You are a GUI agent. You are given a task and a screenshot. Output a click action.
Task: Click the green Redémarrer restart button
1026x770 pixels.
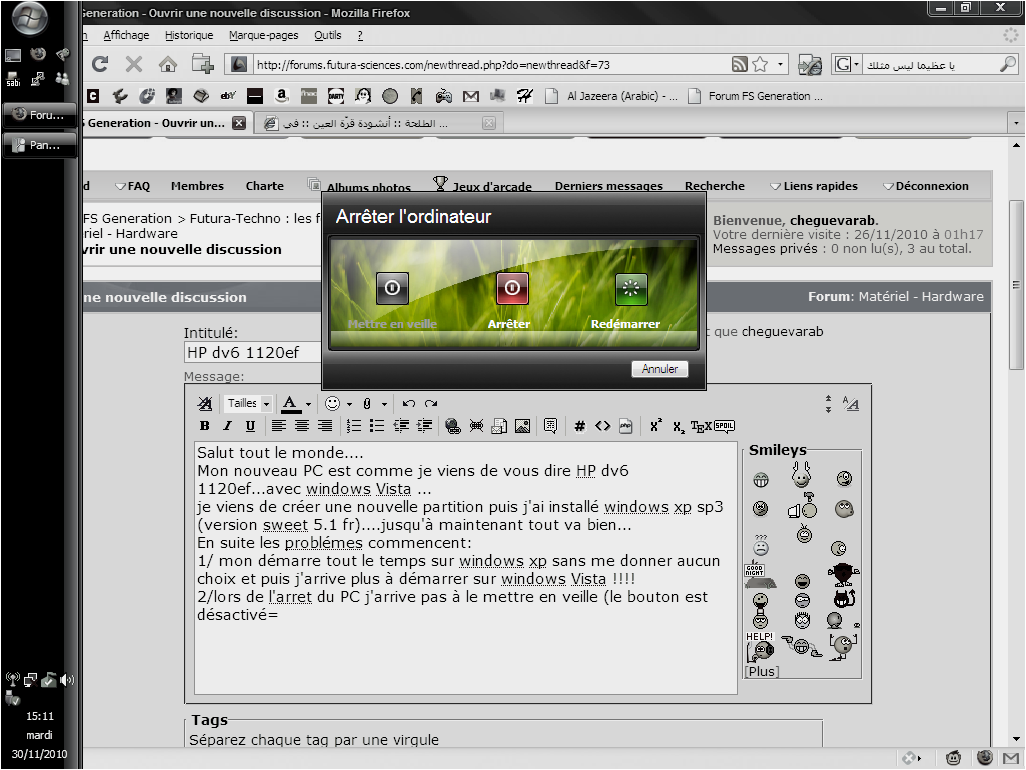(631, 289)
